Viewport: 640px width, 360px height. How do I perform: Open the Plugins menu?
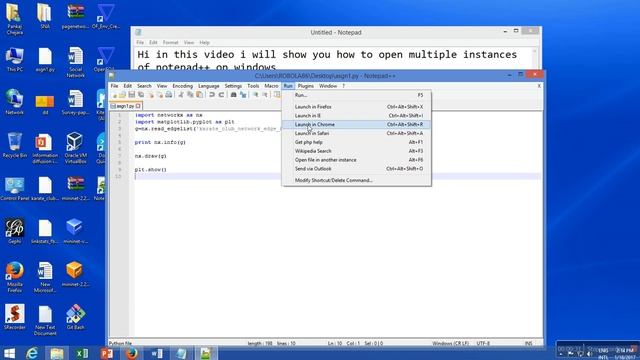306,86
